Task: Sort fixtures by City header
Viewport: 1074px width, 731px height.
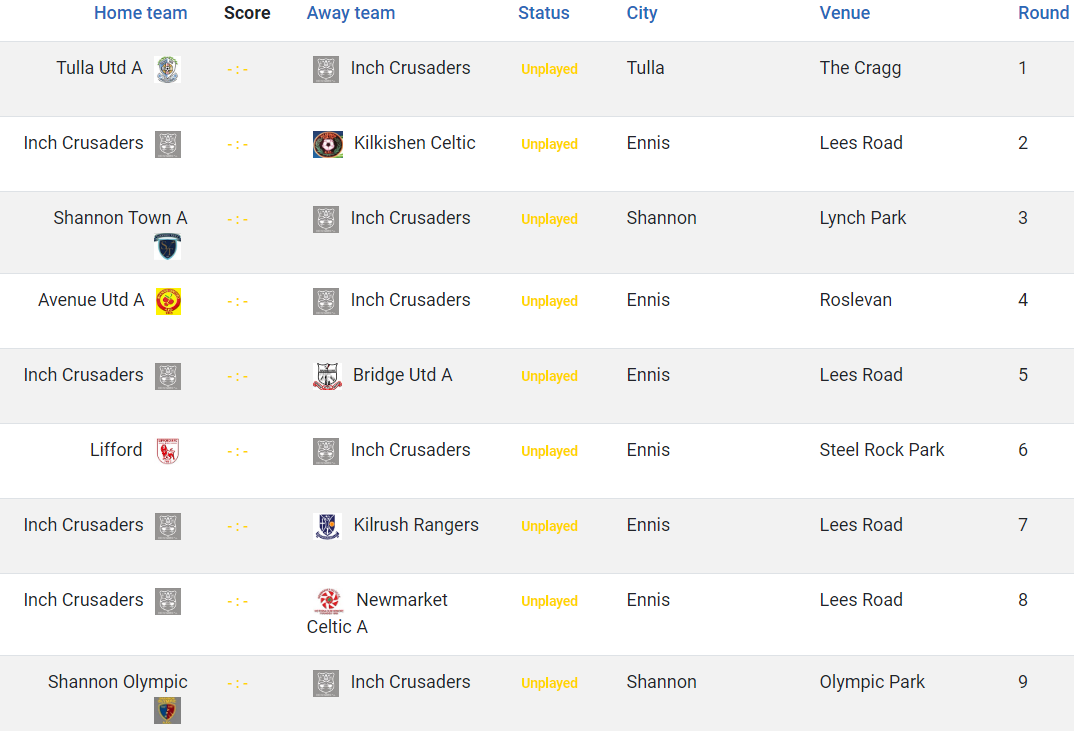Action: pyautogui.click(x=642, y=13)
